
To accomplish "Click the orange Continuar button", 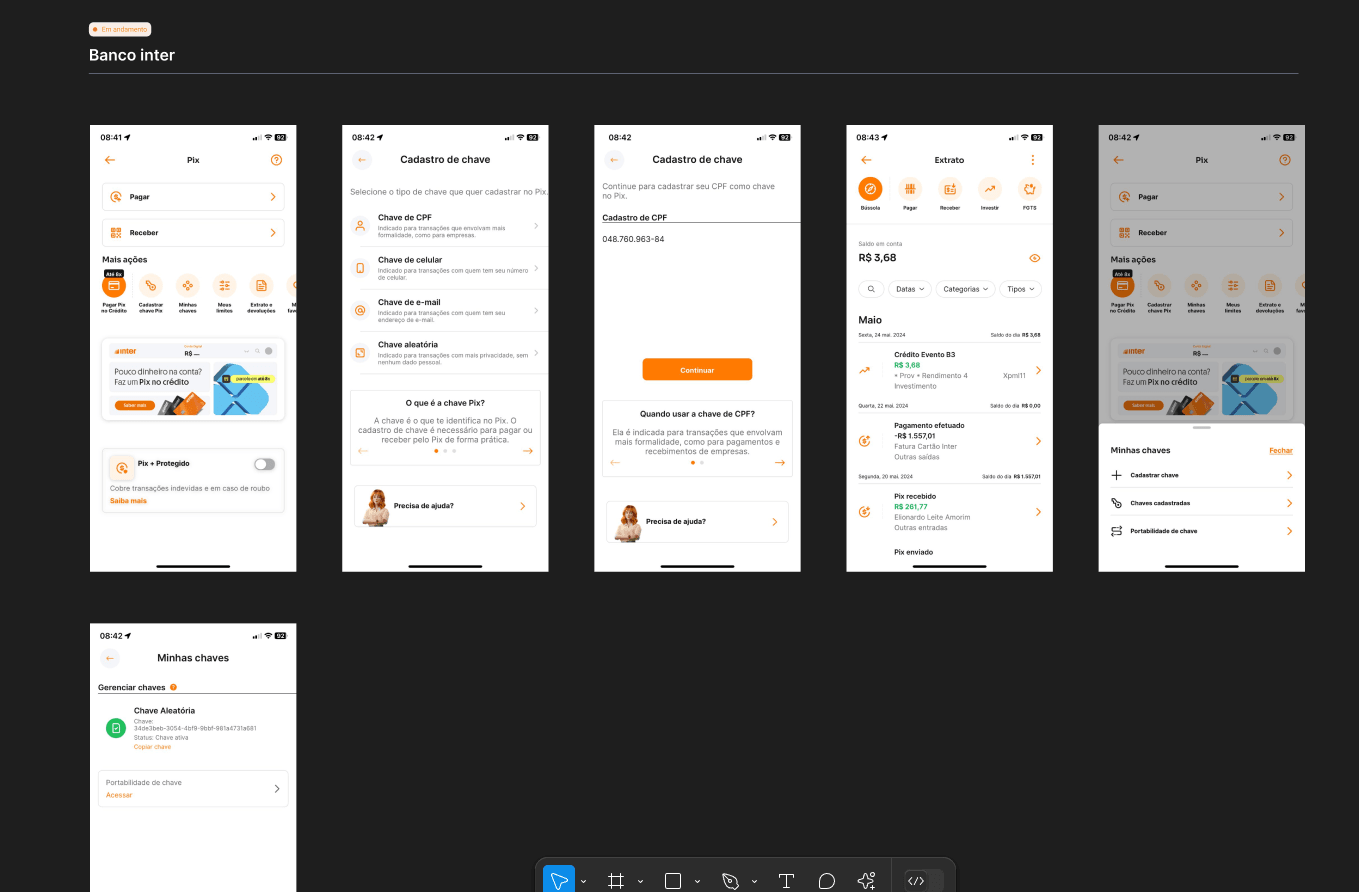I will click(x=697, y=370).
